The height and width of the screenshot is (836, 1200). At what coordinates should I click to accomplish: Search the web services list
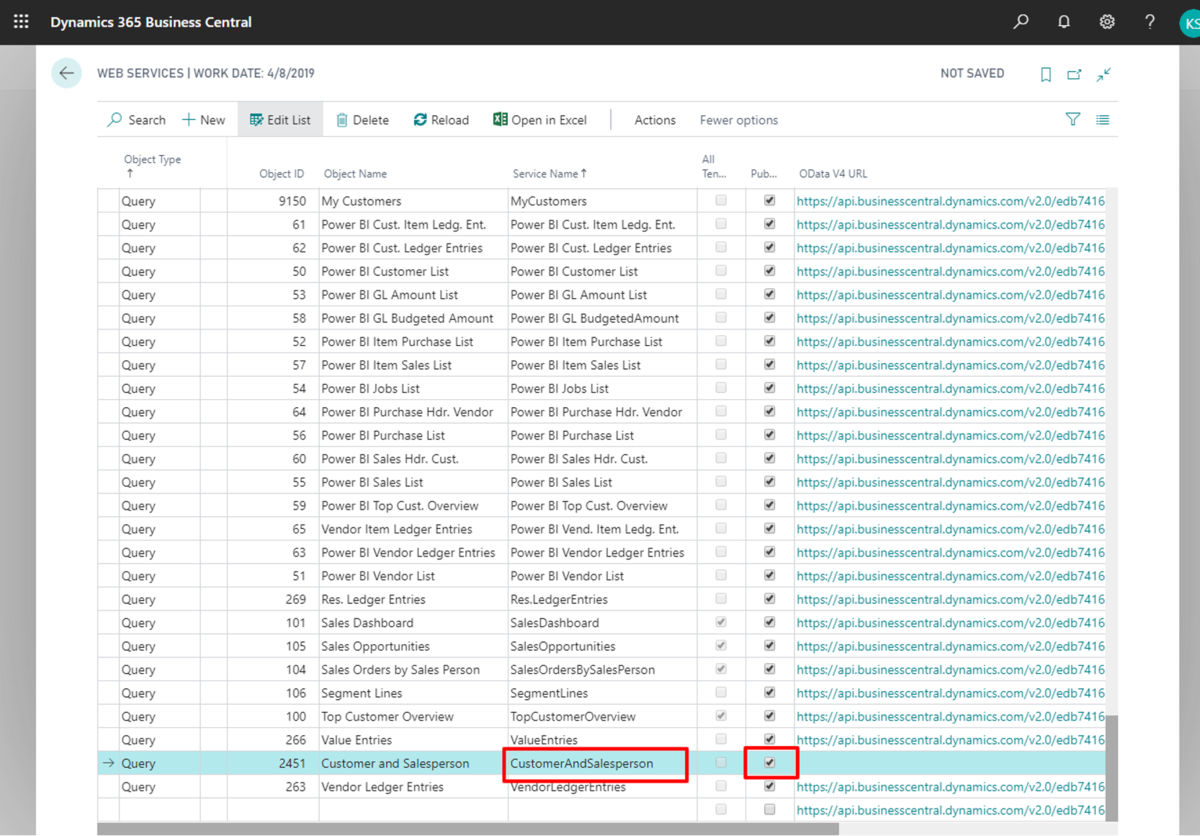tap(137, 120)
